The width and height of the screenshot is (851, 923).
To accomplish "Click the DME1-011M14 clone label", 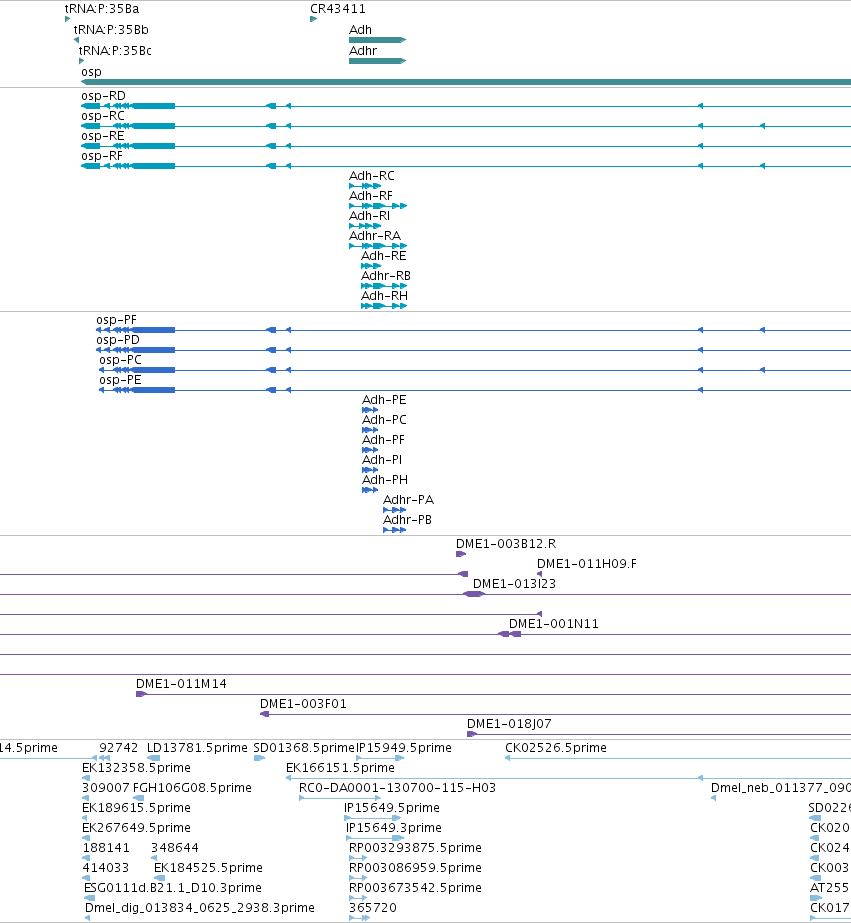I will [181, 684].
